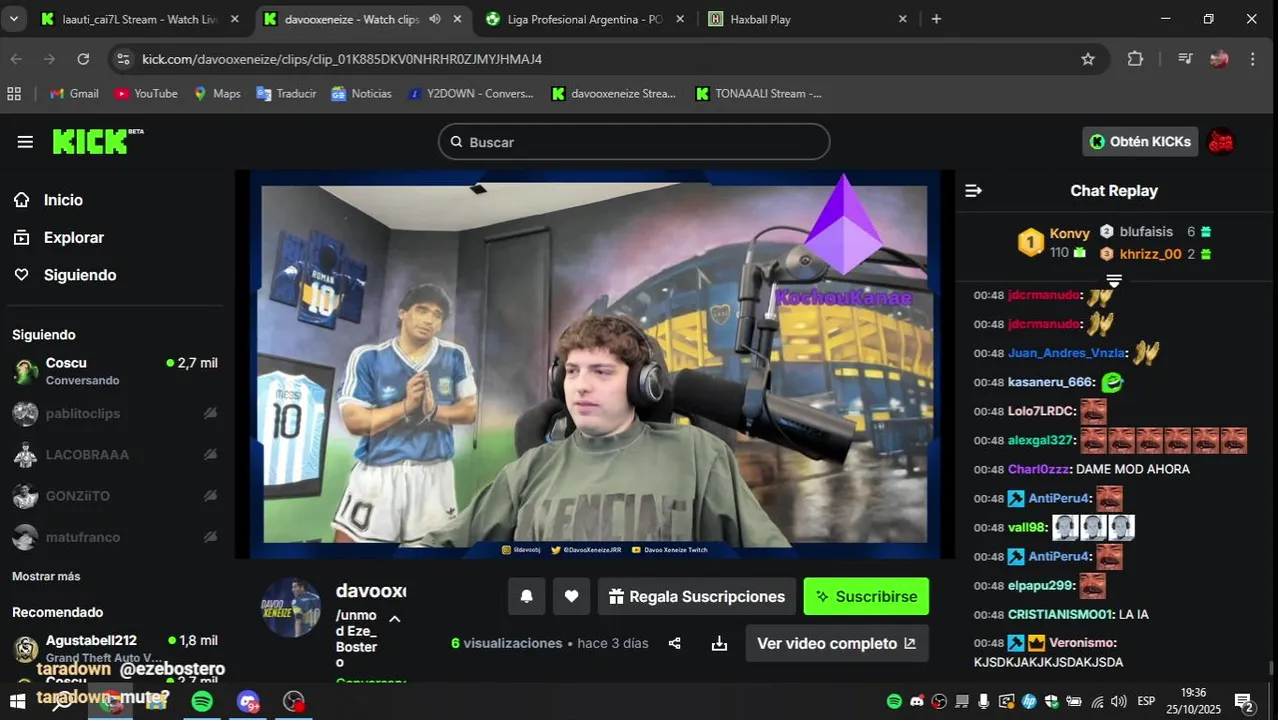Open the Gmail bookmark
The width and height of the screenshot is (1278, 720).
(72, 93)
